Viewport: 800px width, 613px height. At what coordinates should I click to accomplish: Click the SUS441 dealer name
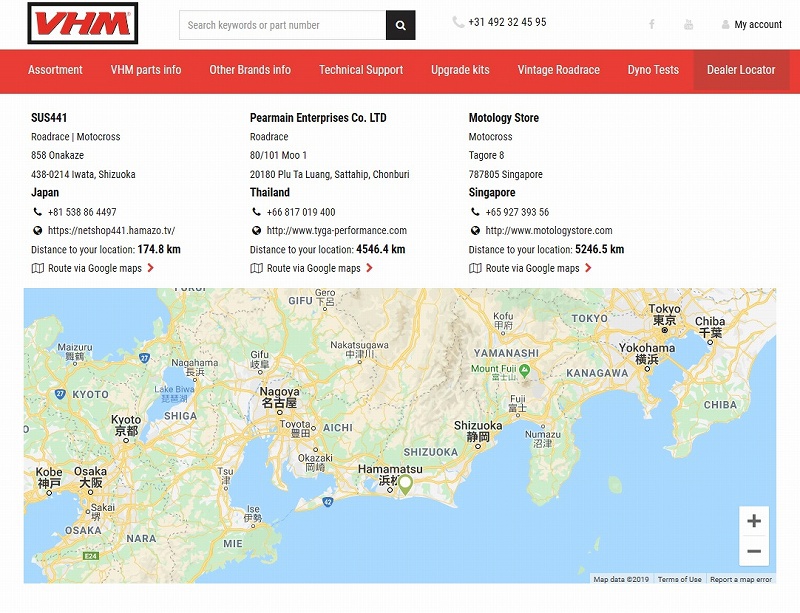click(x=49, y=118)
